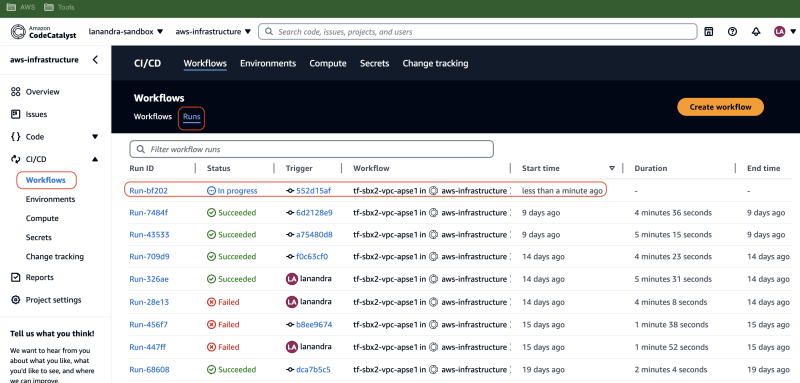800x383 pixels.
Task: Collapse the CI/CD section in sidebar
Action: (x=95, y=159)
